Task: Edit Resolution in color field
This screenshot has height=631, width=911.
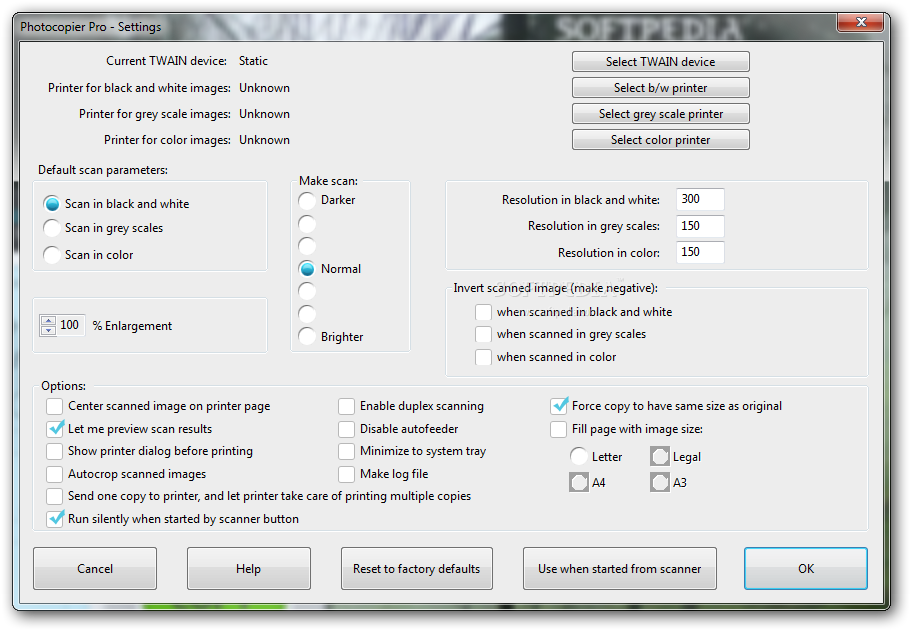Action: point(700,252)
